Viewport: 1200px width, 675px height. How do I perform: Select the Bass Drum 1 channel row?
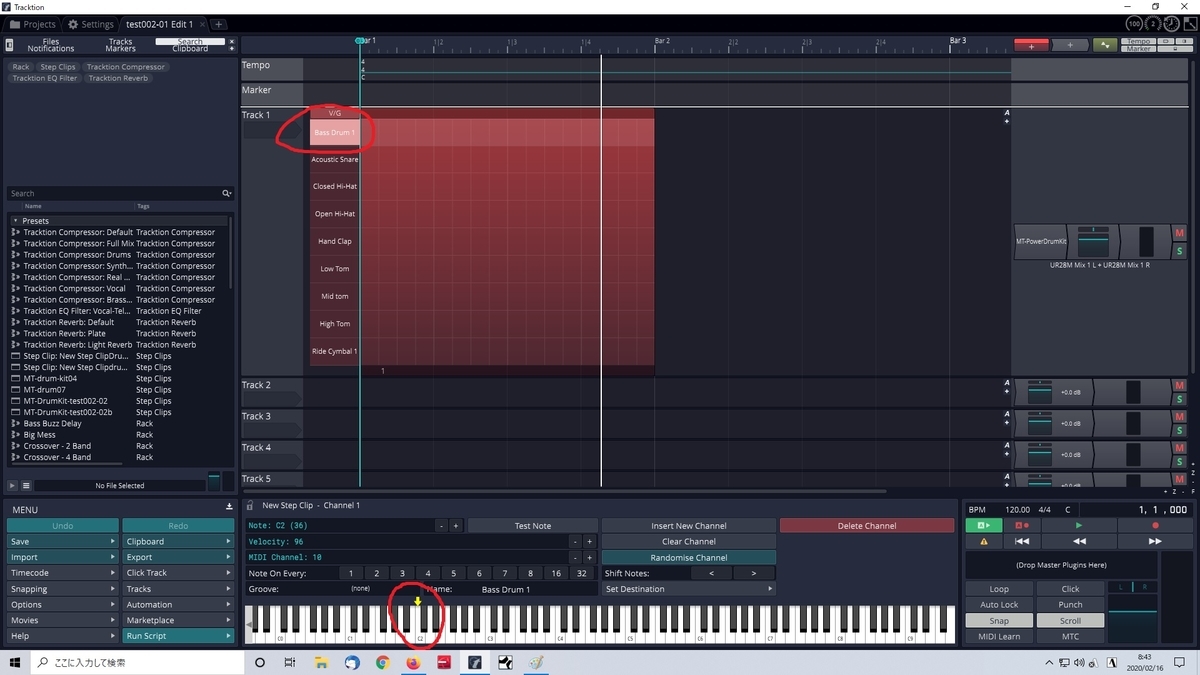[334, 132]
